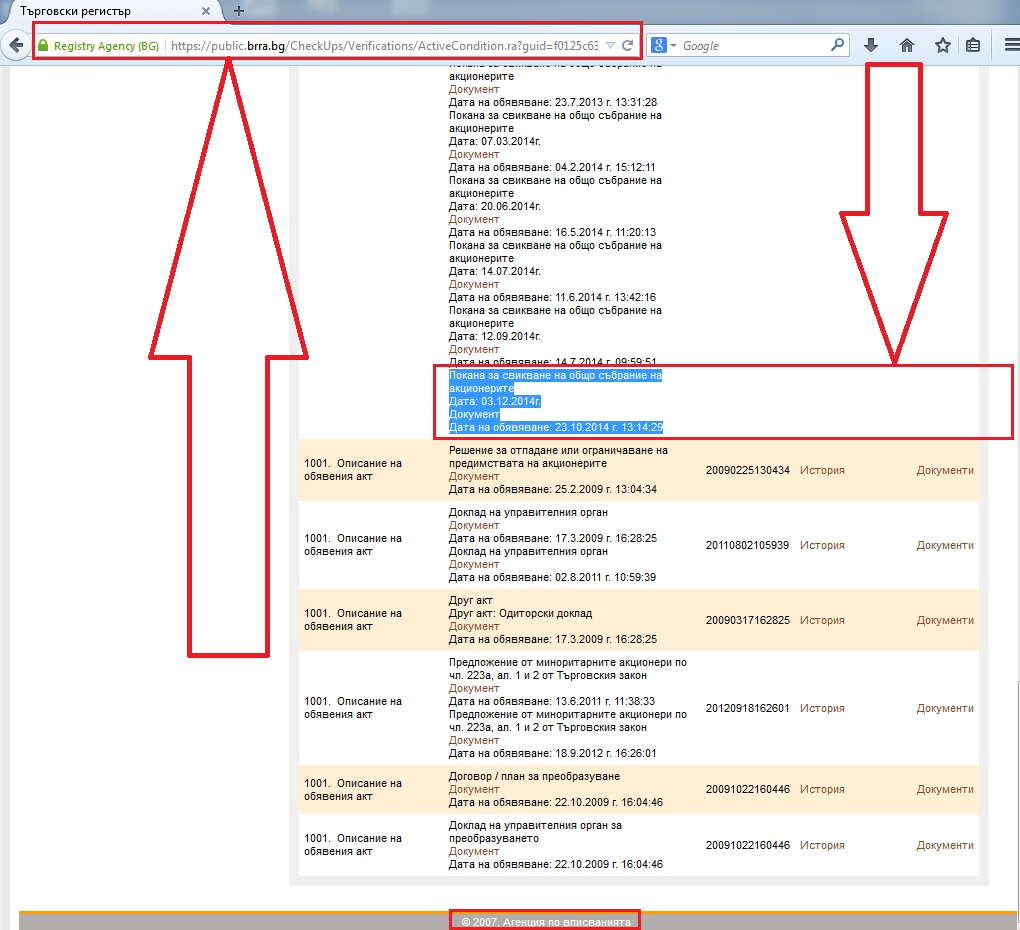Open Документ link under Друг акт: Одиторски доклад
This screenshot has height=930, width=1020.
[x=473, y=626]
